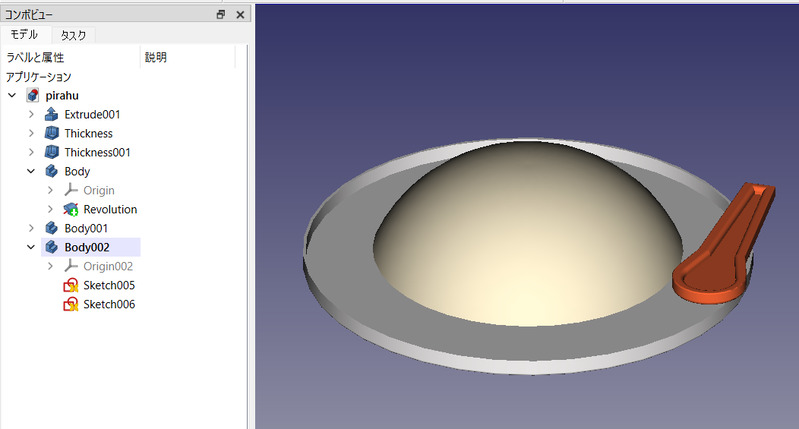Click the Extrude001 extrude icon
This screenshot has height=429, width=799.
coord(51,114)
